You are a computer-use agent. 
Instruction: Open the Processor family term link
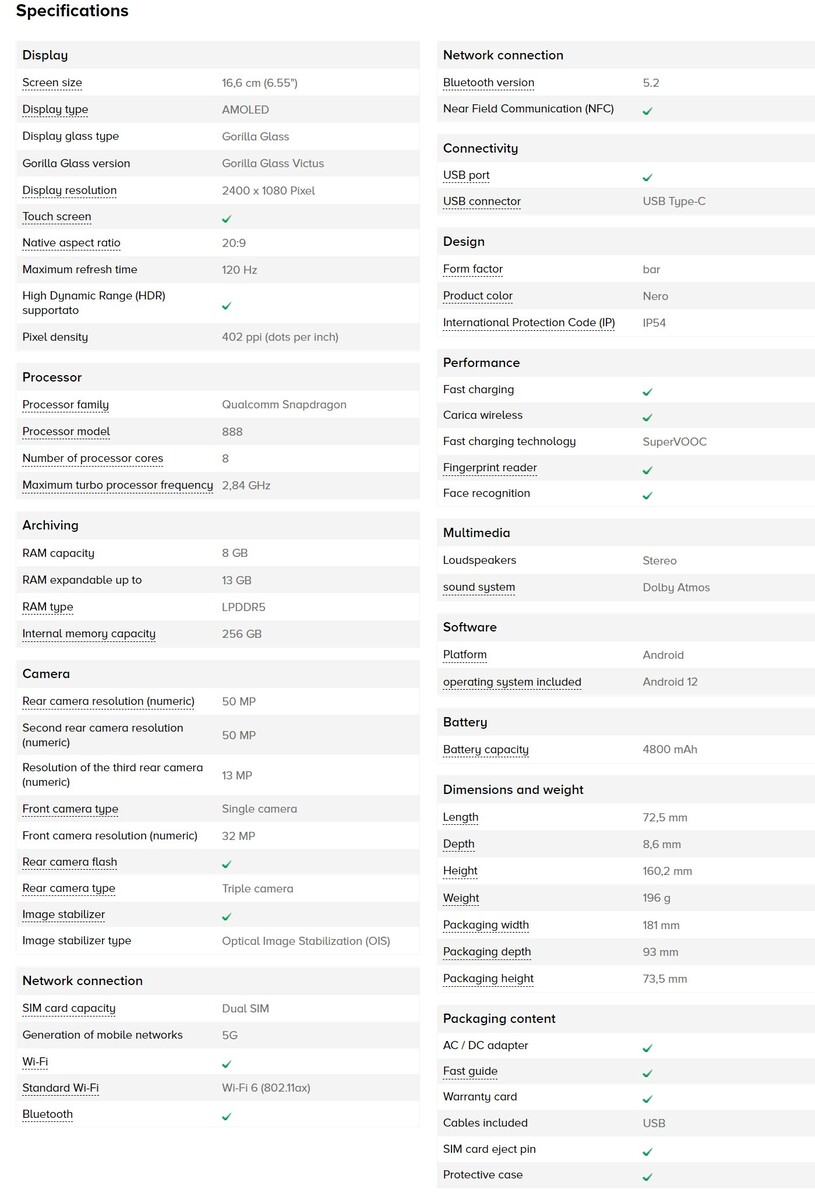click(65, 405)
